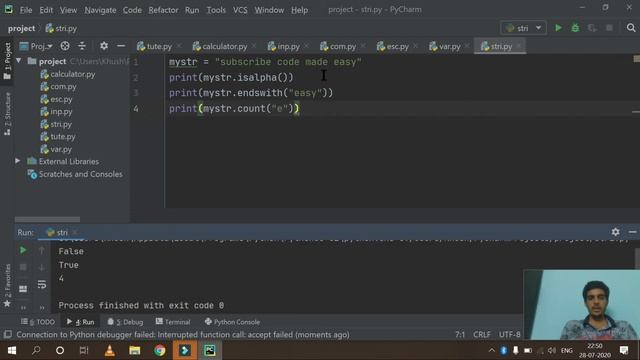This screenshot has width=640, height=360.
Task: Collapse the project root folder
Action: click(x=18, y=61)
